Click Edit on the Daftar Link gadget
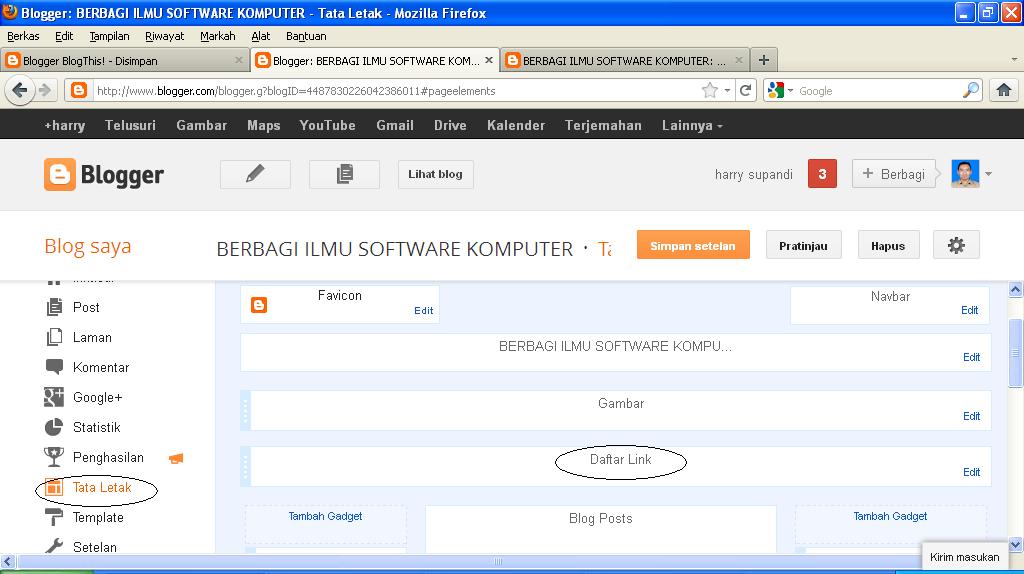This screenshot has height=574, width=1024. [971, 472]
